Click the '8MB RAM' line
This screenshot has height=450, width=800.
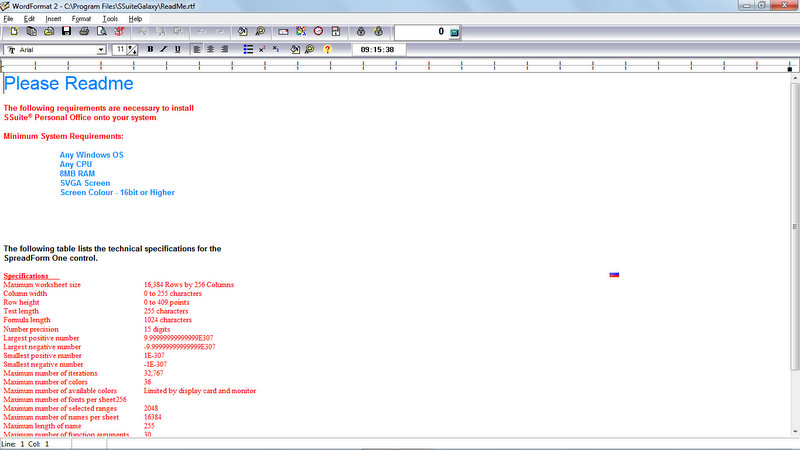pyautogui.click(x=77, y=173)
